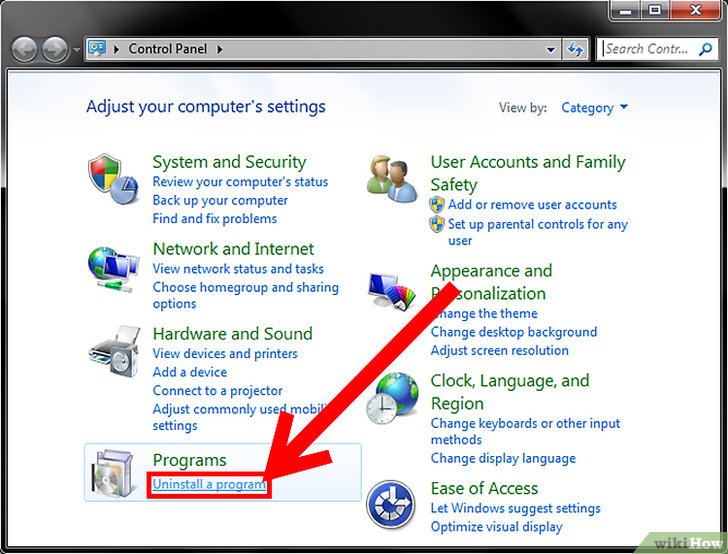Click Adjust commonly used mobility settings

[x=240, y=417]
